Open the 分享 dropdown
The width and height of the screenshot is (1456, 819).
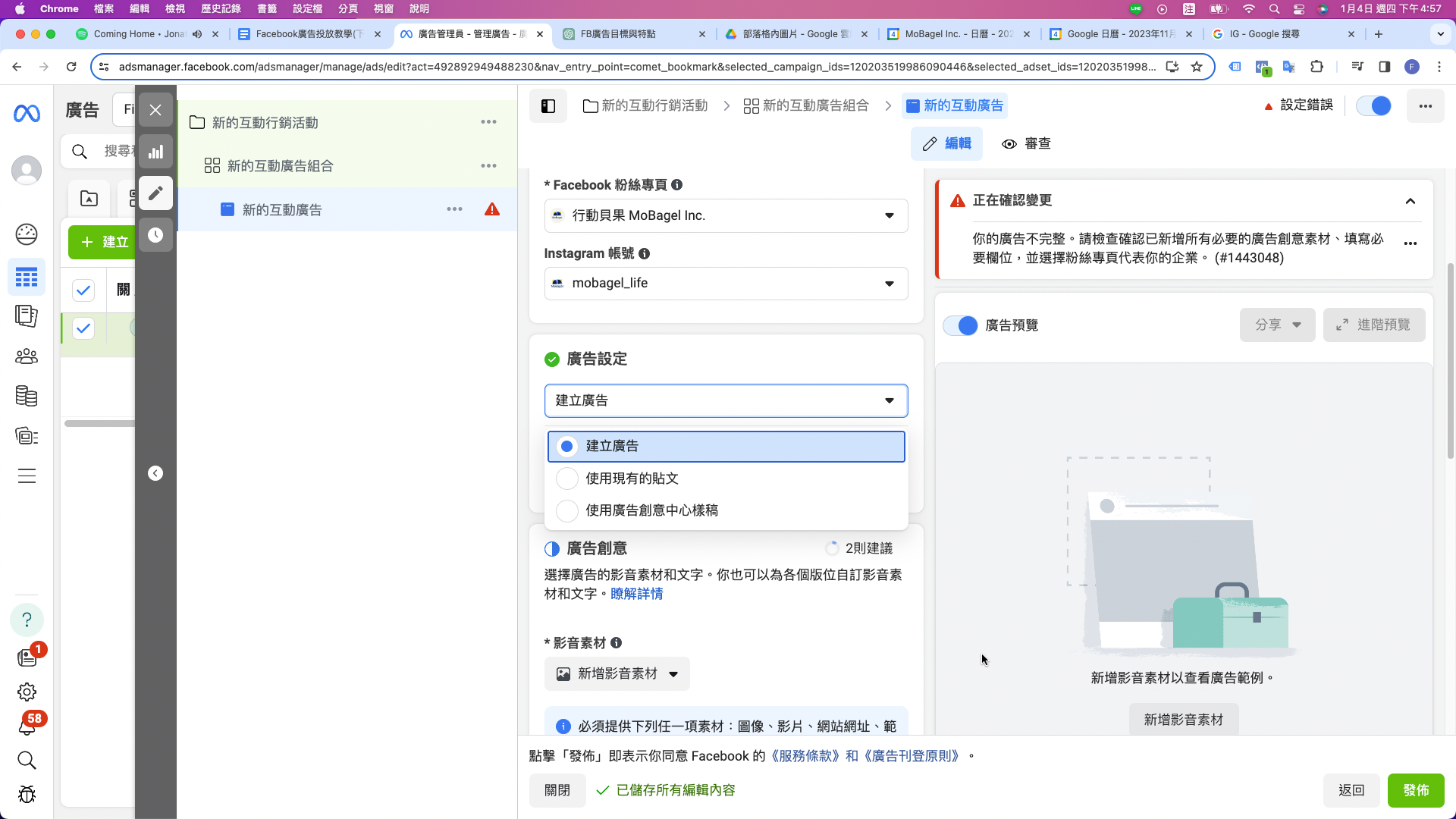[1278, 325]
